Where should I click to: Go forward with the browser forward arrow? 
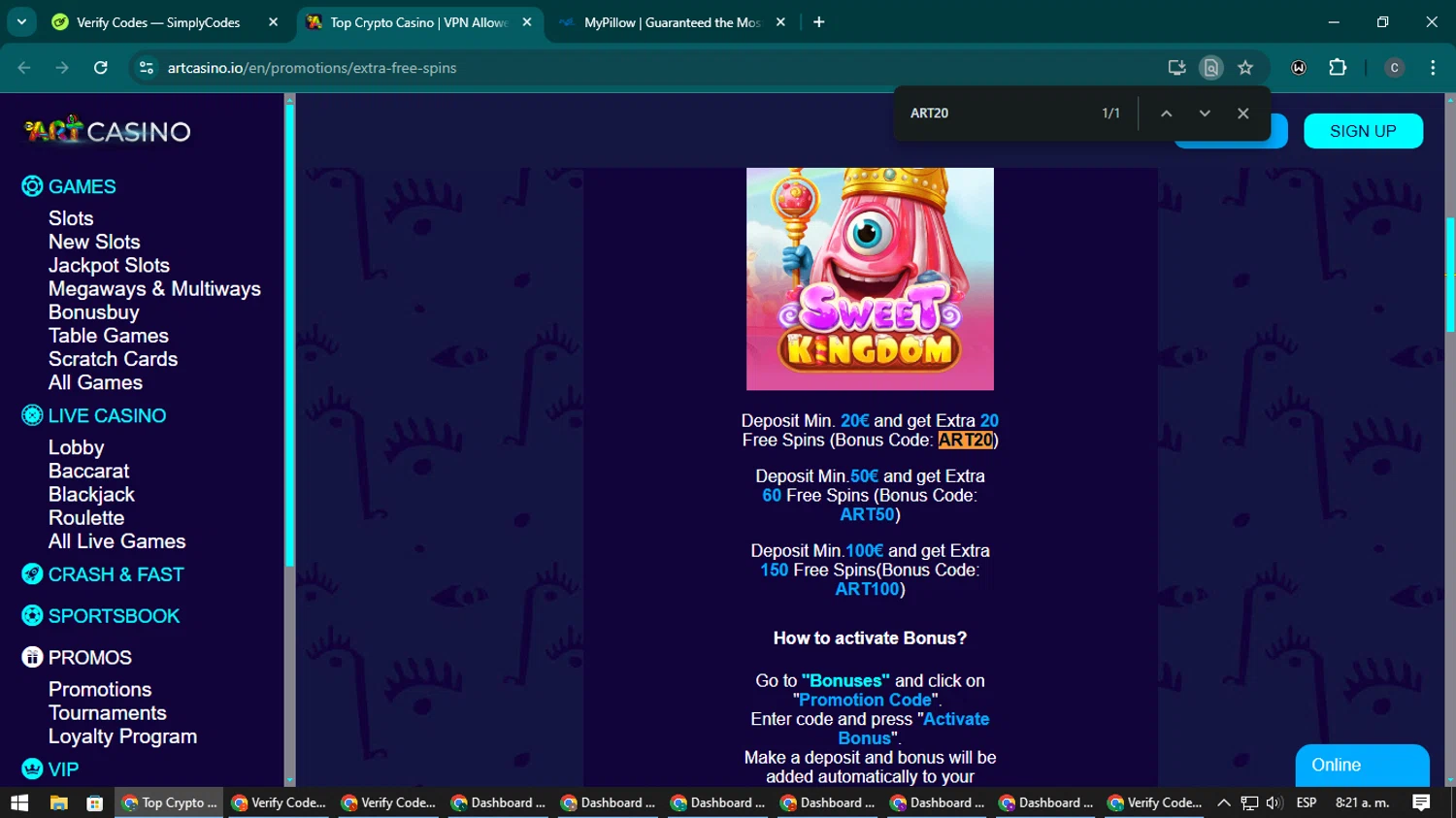click(x=62, y=68)
